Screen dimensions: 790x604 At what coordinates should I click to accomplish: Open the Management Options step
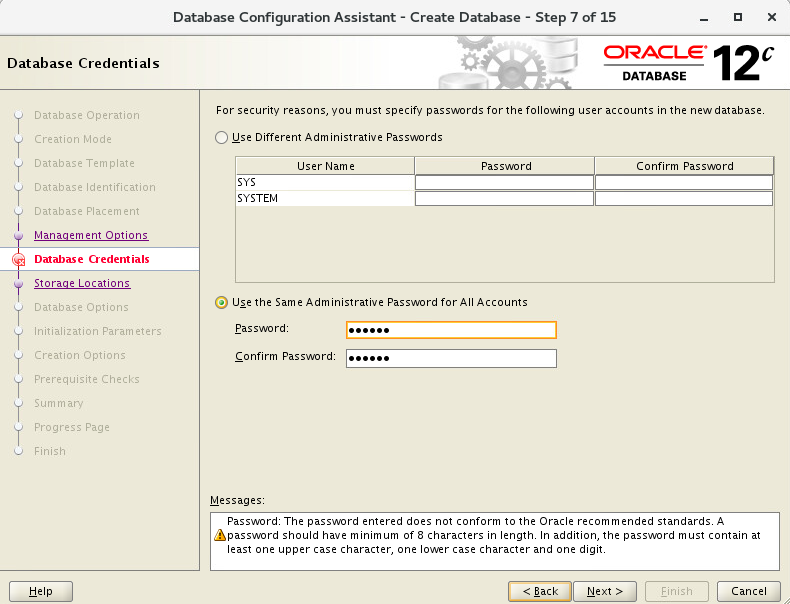coord(91,235)
